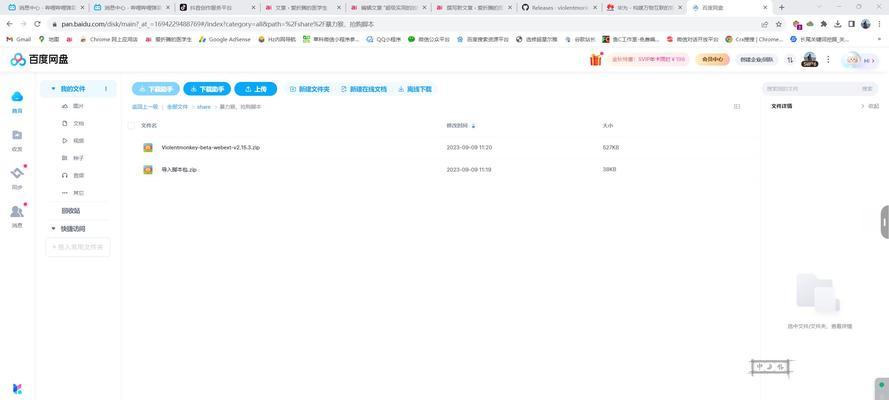Open the Chrome downloads icon

coord(837,24)
